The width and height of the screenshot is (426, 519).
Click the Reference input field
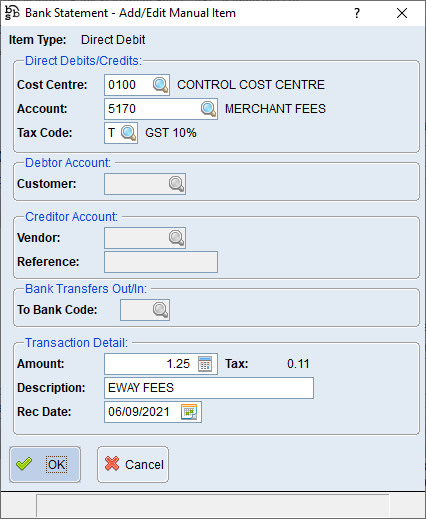click(x=161, y=262)
